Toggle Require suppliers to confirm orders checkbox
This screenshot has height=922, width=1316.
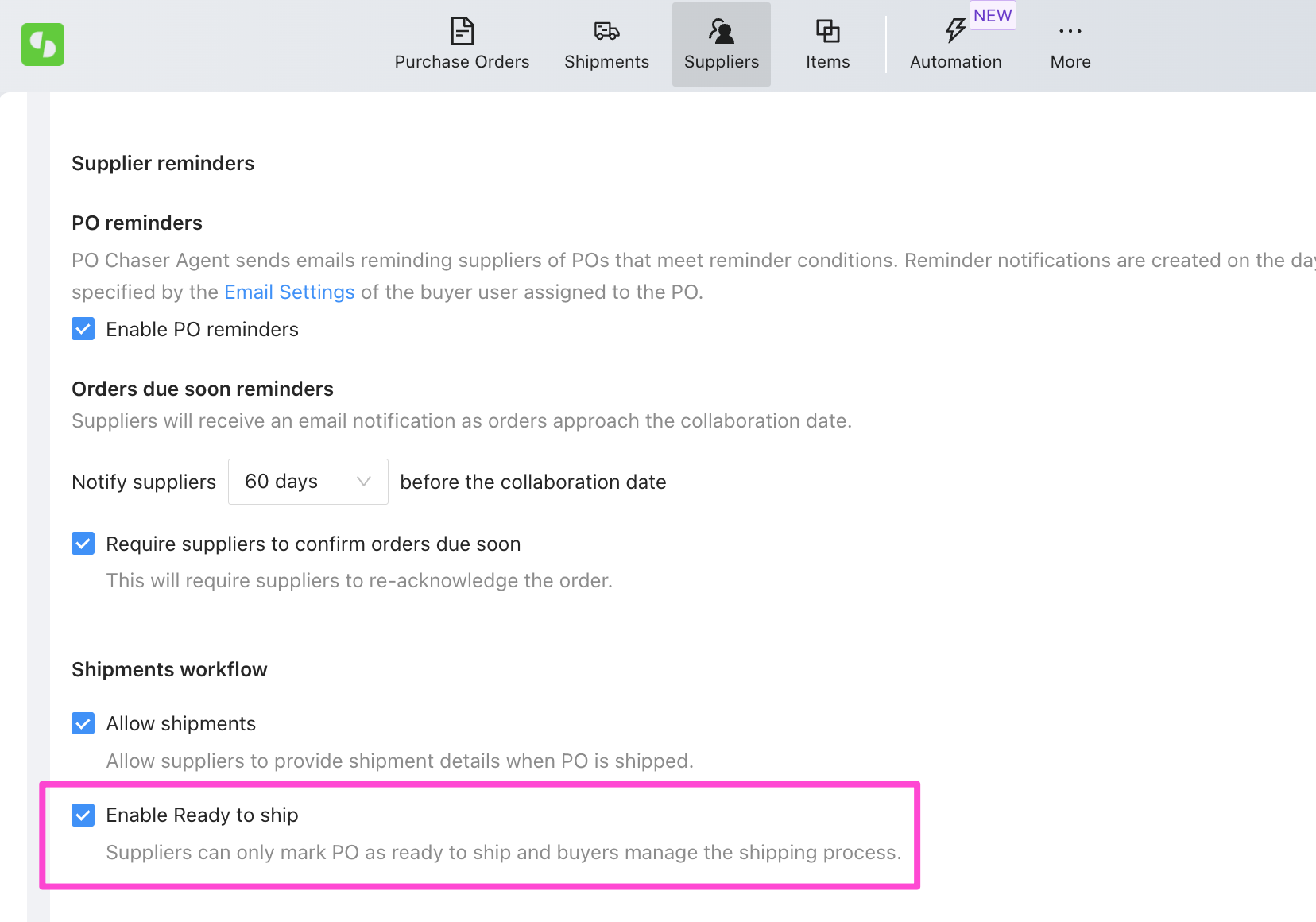(x=83, y=544)
